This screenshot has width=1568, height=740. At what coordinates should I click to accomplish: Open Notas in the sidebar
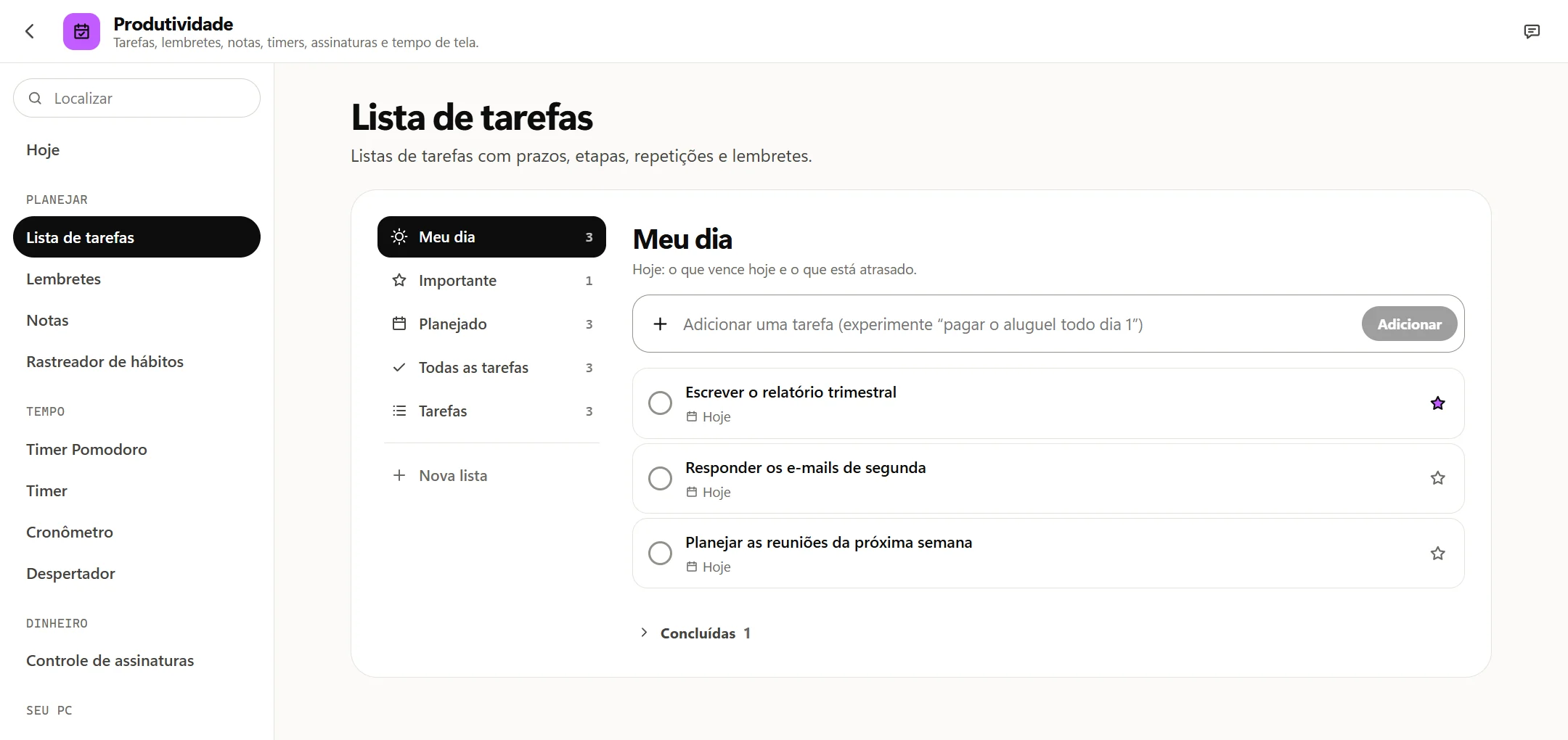136,320
